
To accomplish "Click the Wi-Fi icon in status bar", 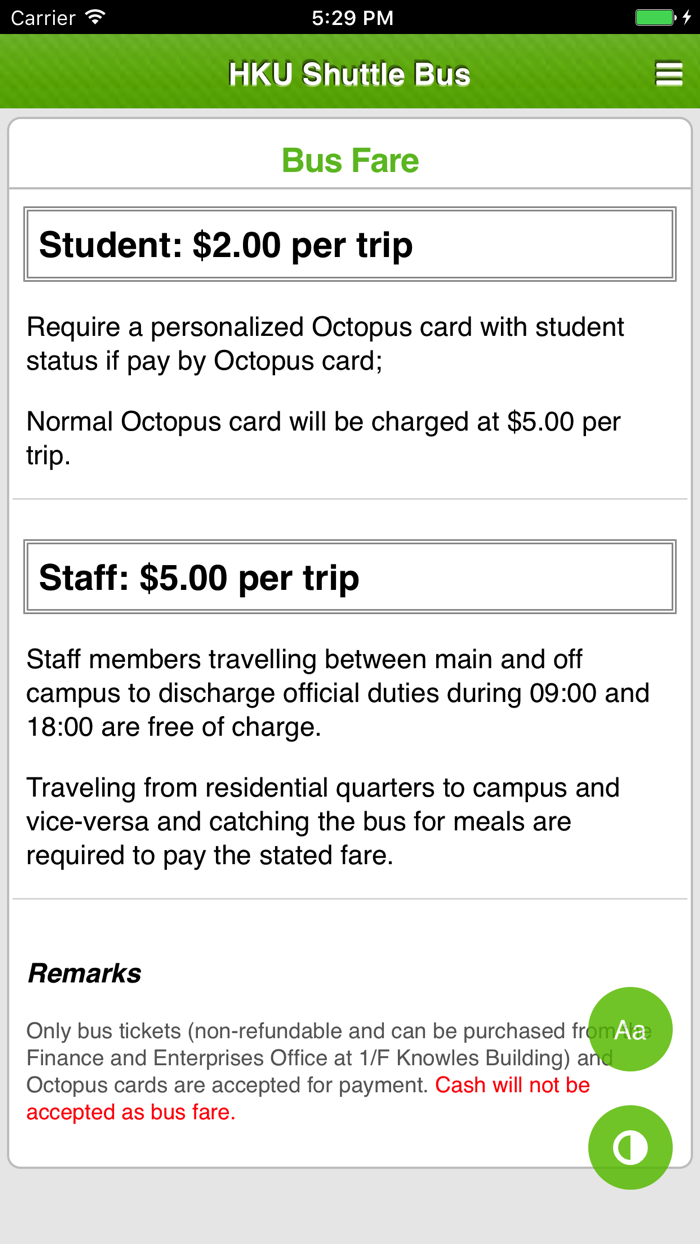I will [95, 16].
